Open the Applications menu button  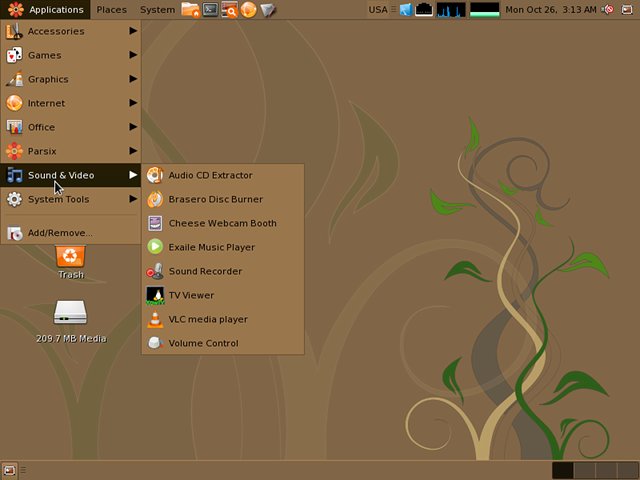point(45,9)
